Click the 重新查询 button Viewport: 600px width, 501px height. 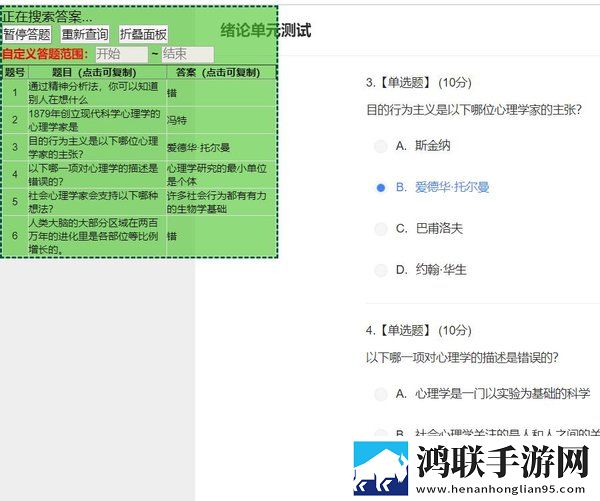point(85,34)
